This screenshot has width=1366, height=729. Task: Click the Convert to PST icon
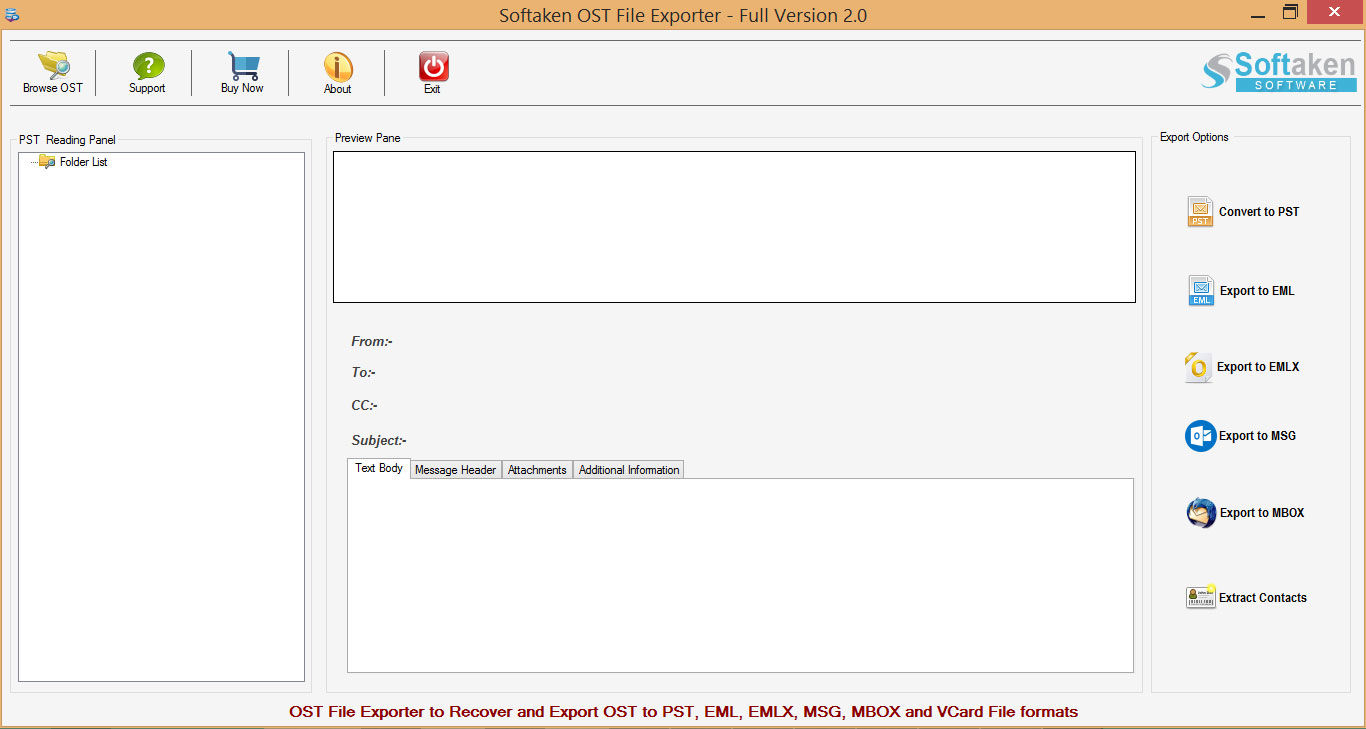pyautogui.click(x=1200, y=212)
